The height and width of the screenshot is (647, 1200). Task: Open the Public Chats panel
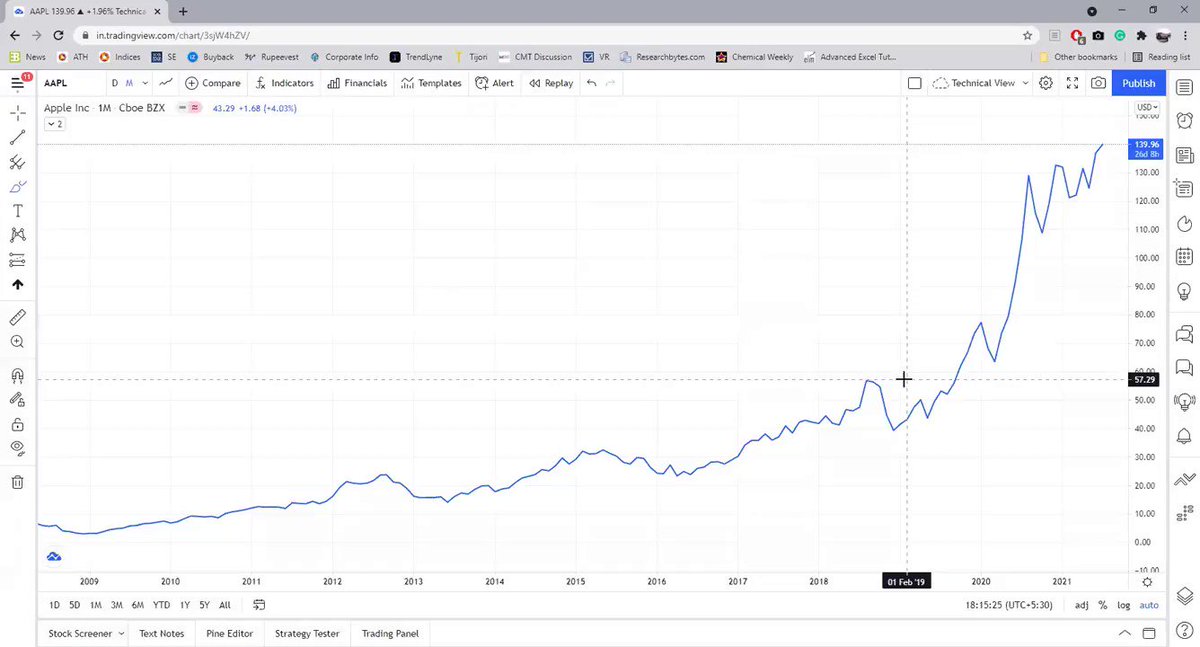click(x=1185, y=333)
